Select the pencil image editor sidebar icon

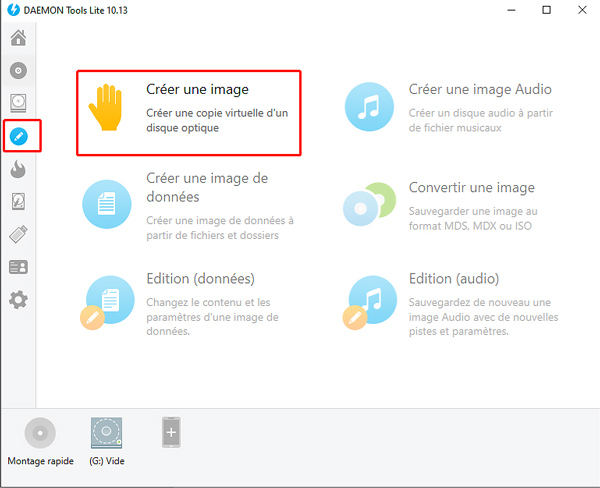[x=19, y=135]
